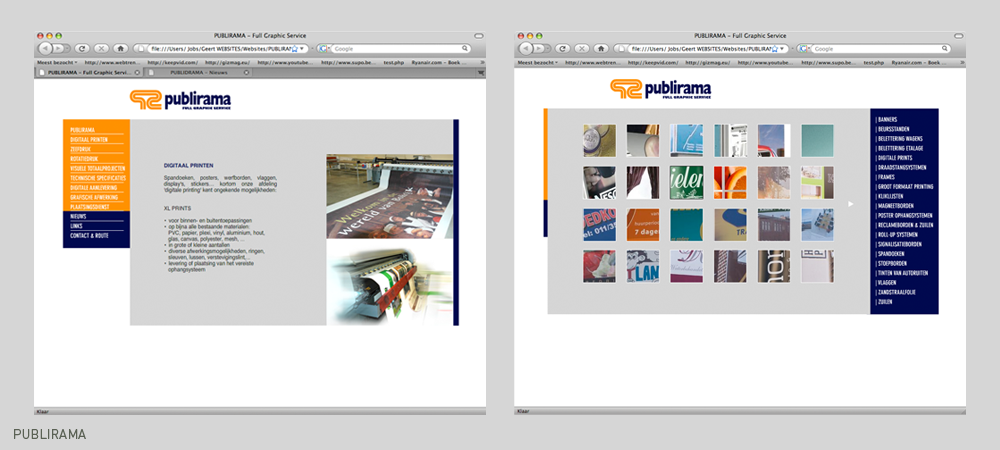Screen dimensions: 1000x450
Task: Open the BEURSSTANDEN category link
Action: click(x=893, y=129)
